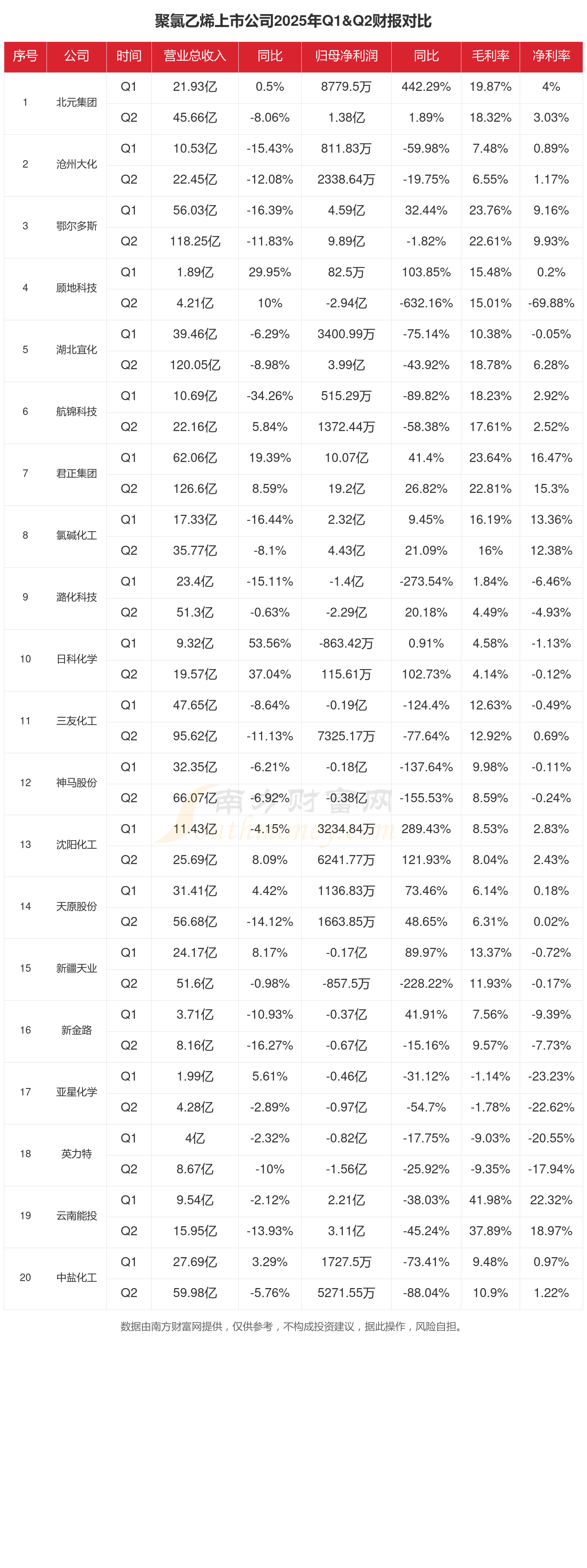The height and width of the screenshot is (1568, 587).
Task: Select the 毛利率 header cell
Action: (490, 56)
